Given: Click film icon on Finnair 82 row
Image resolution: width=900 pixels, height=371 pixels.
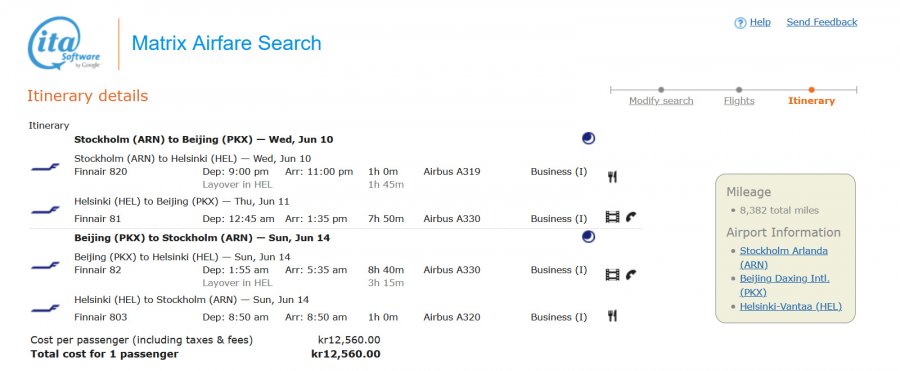Looking at the screenshot, I should click(x=612, y=275).
